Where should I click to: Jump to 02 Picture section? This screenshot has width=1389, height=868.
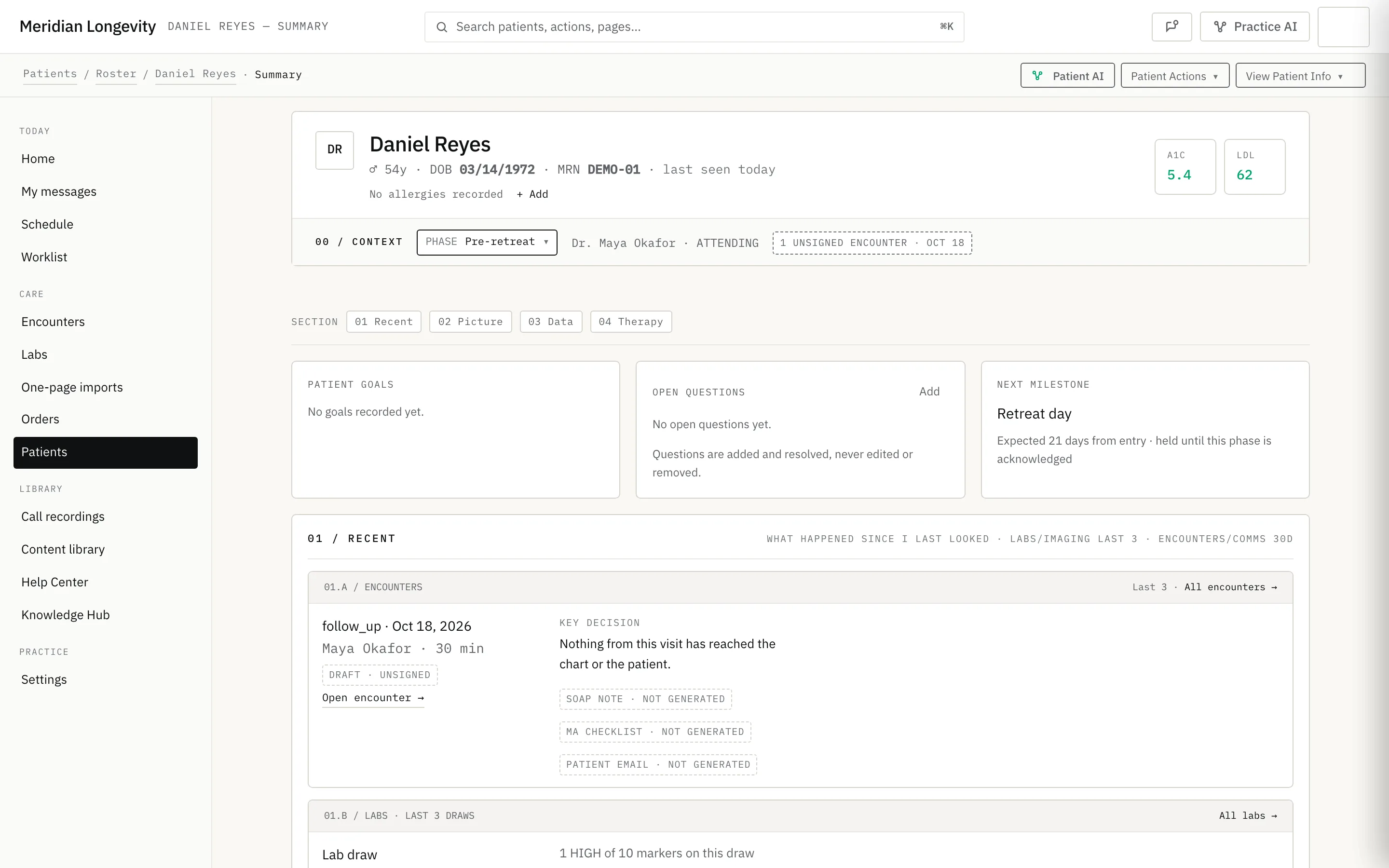tap(470, 322)
